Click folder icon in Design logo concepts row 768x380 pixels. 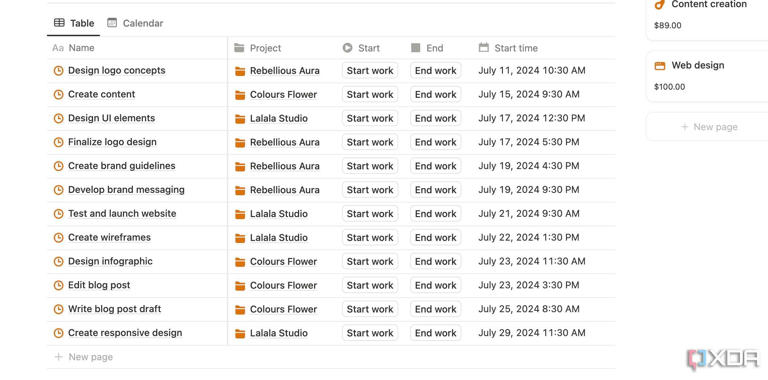pyautogui.click(x=240, y=71)
